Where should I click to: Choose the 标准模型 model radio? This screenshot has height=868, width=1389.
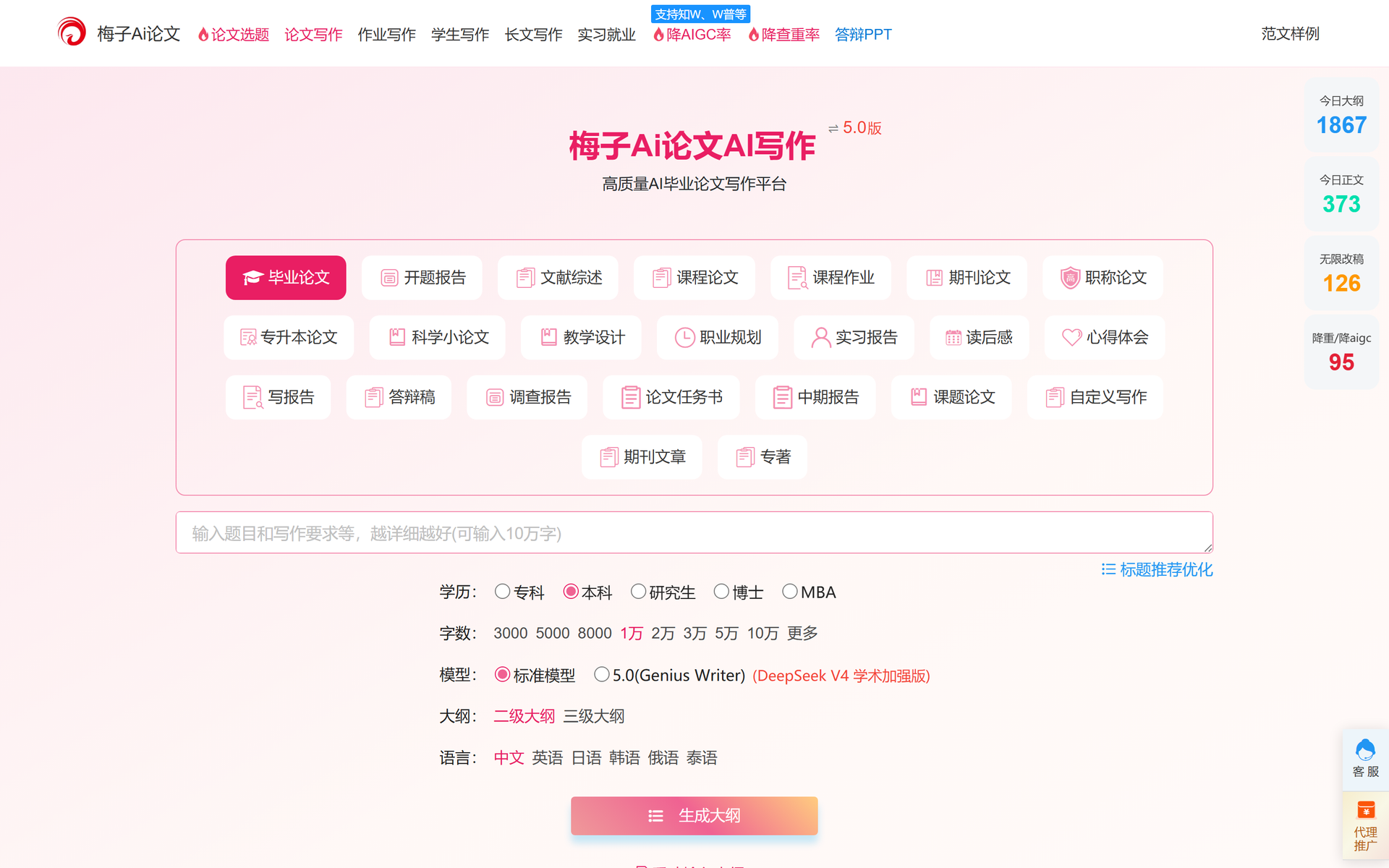pyautogui.click(x=502, y=674)
